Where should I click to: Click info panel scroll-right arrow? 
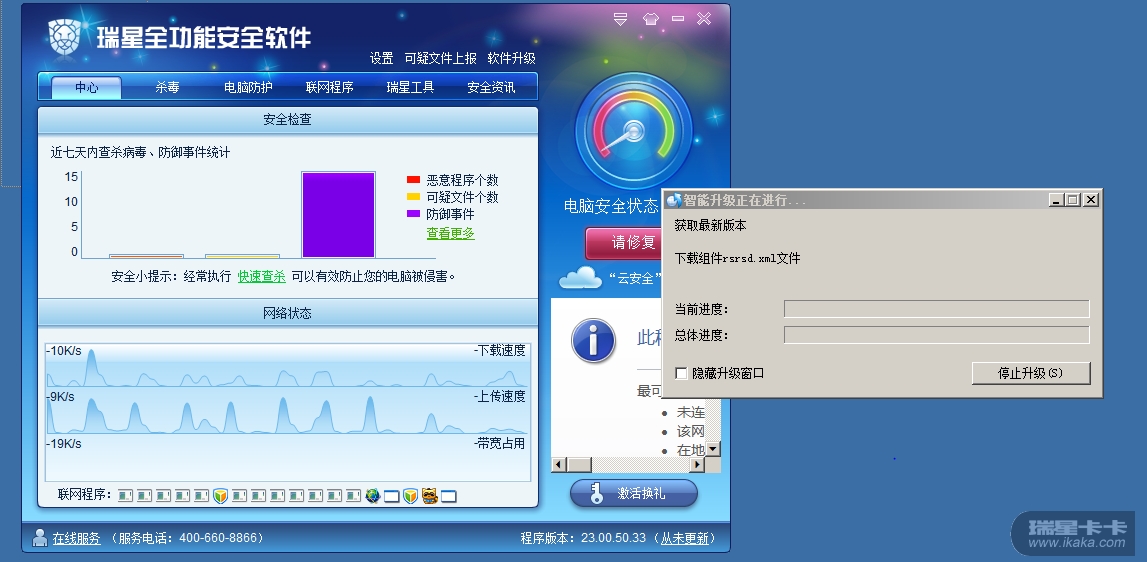[x=697, y=465]
